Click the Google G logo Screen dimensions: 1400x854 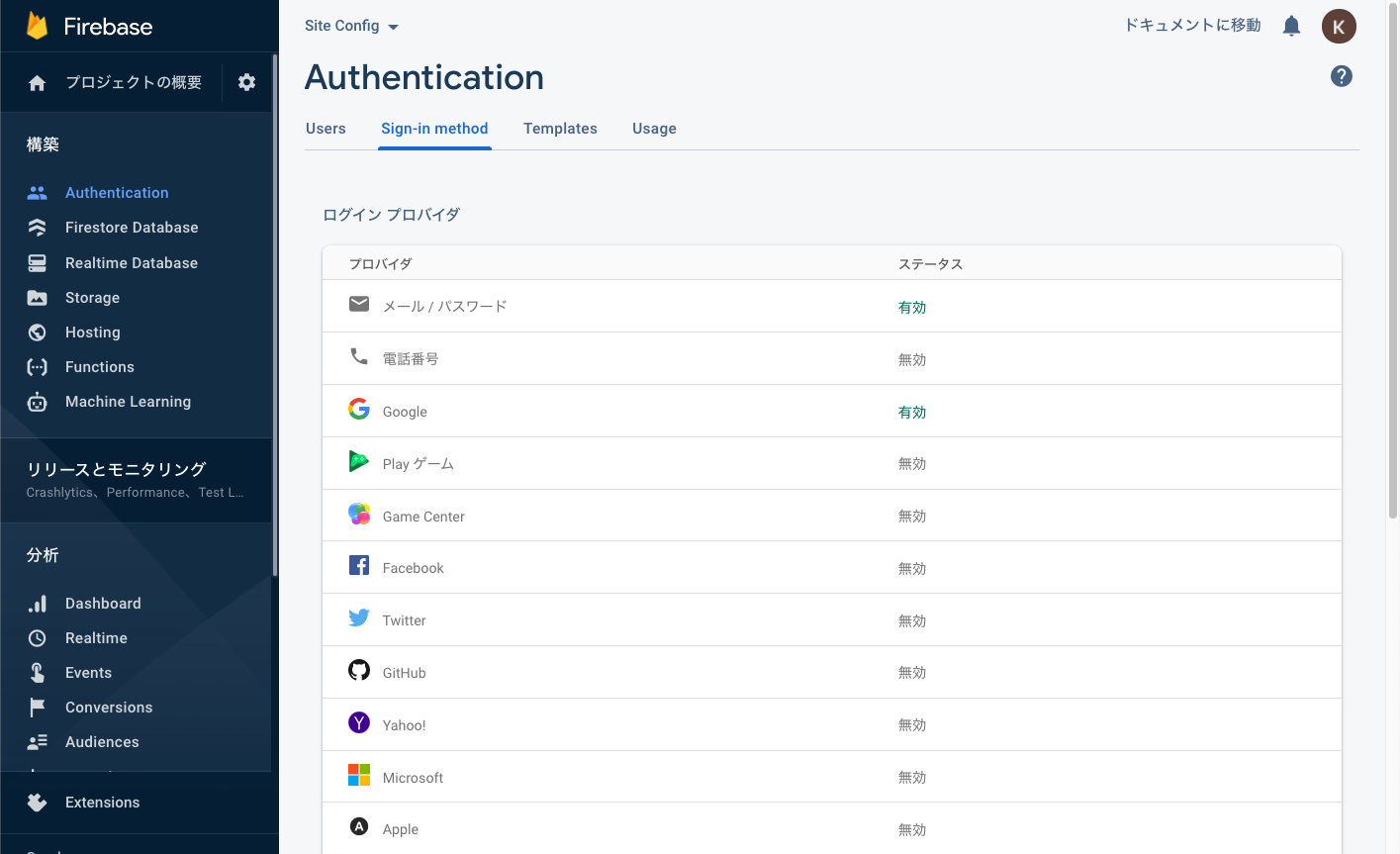point(359,409)
